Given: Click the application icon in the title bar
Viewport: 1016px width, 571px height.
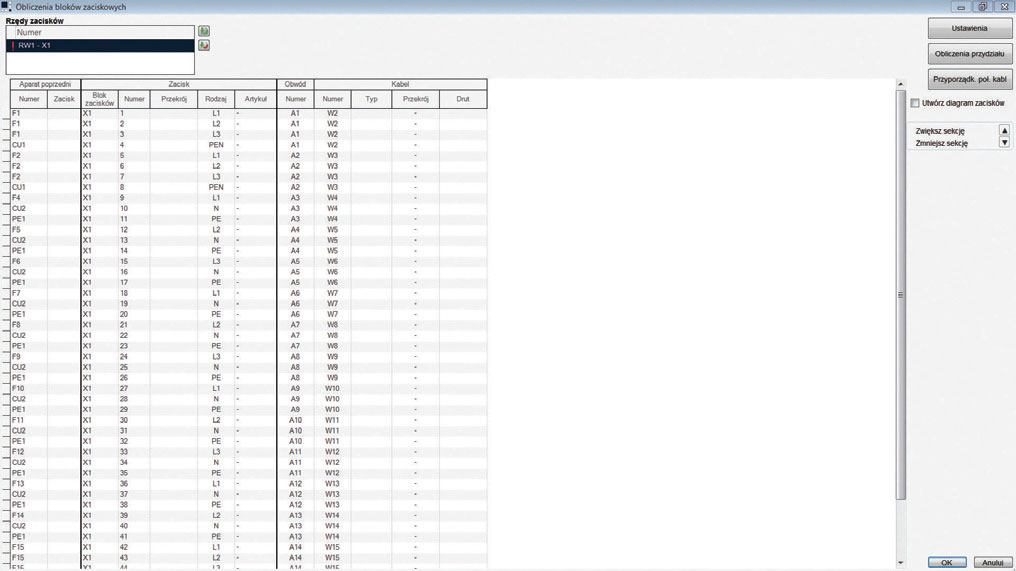Looking at the screenshot, I should (x=7, y=7).
